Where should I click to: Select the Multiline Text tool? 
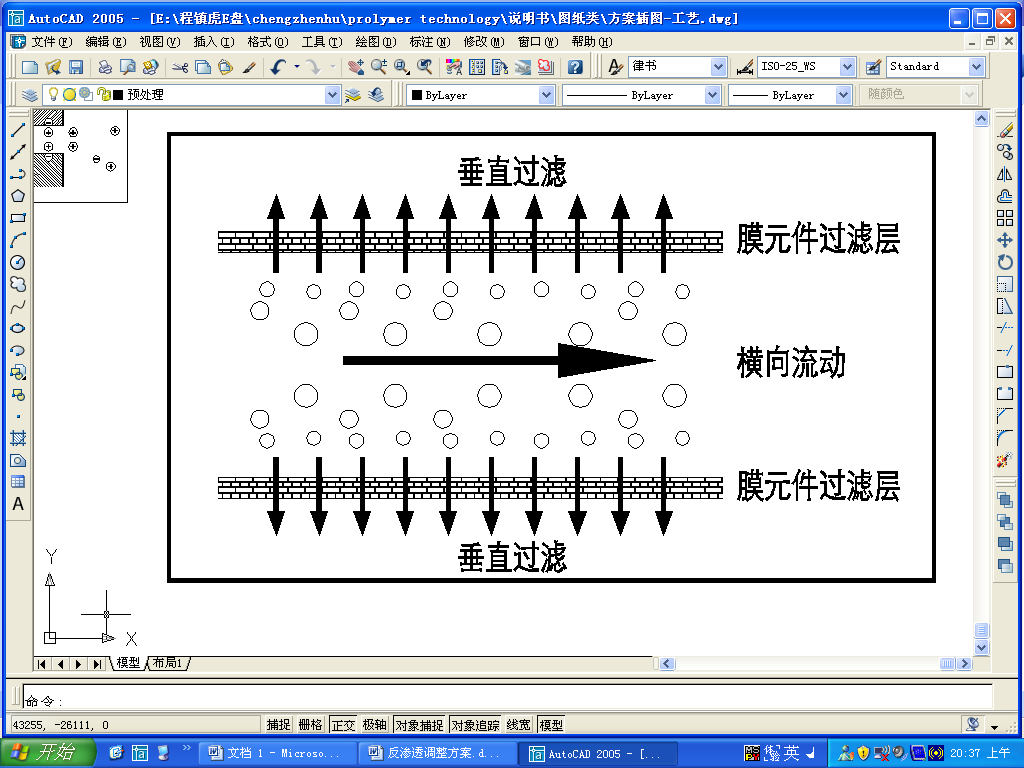pos(17,504)
